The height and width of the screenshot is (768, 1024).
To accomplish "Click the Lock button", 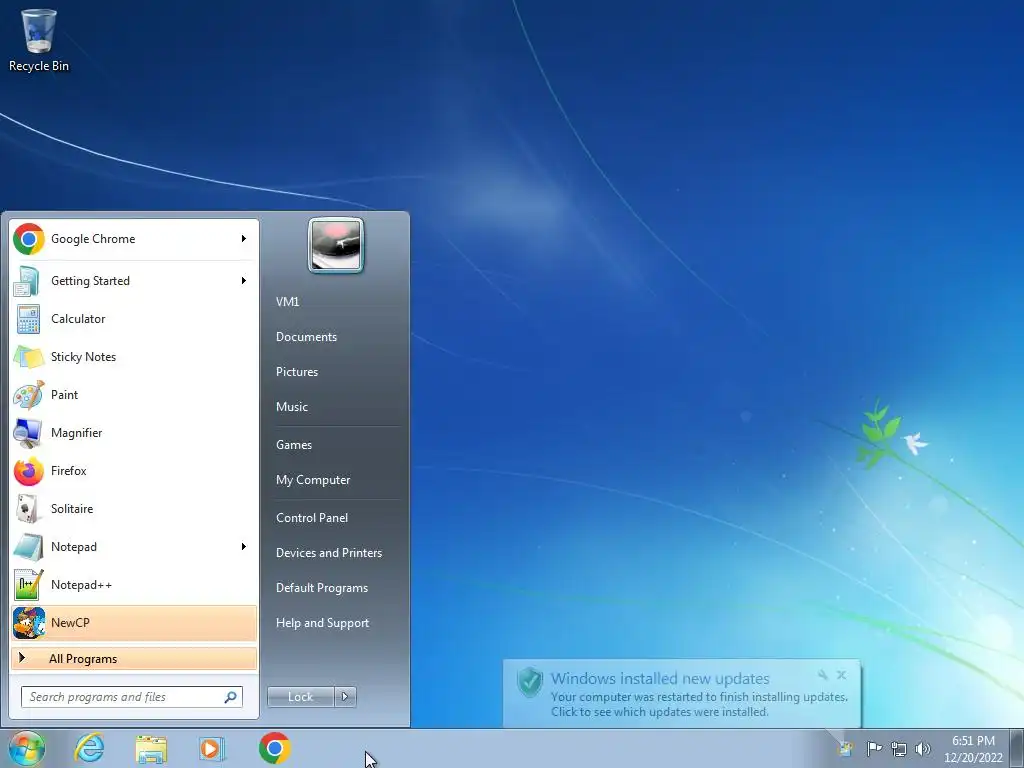I will pos(301,697).
